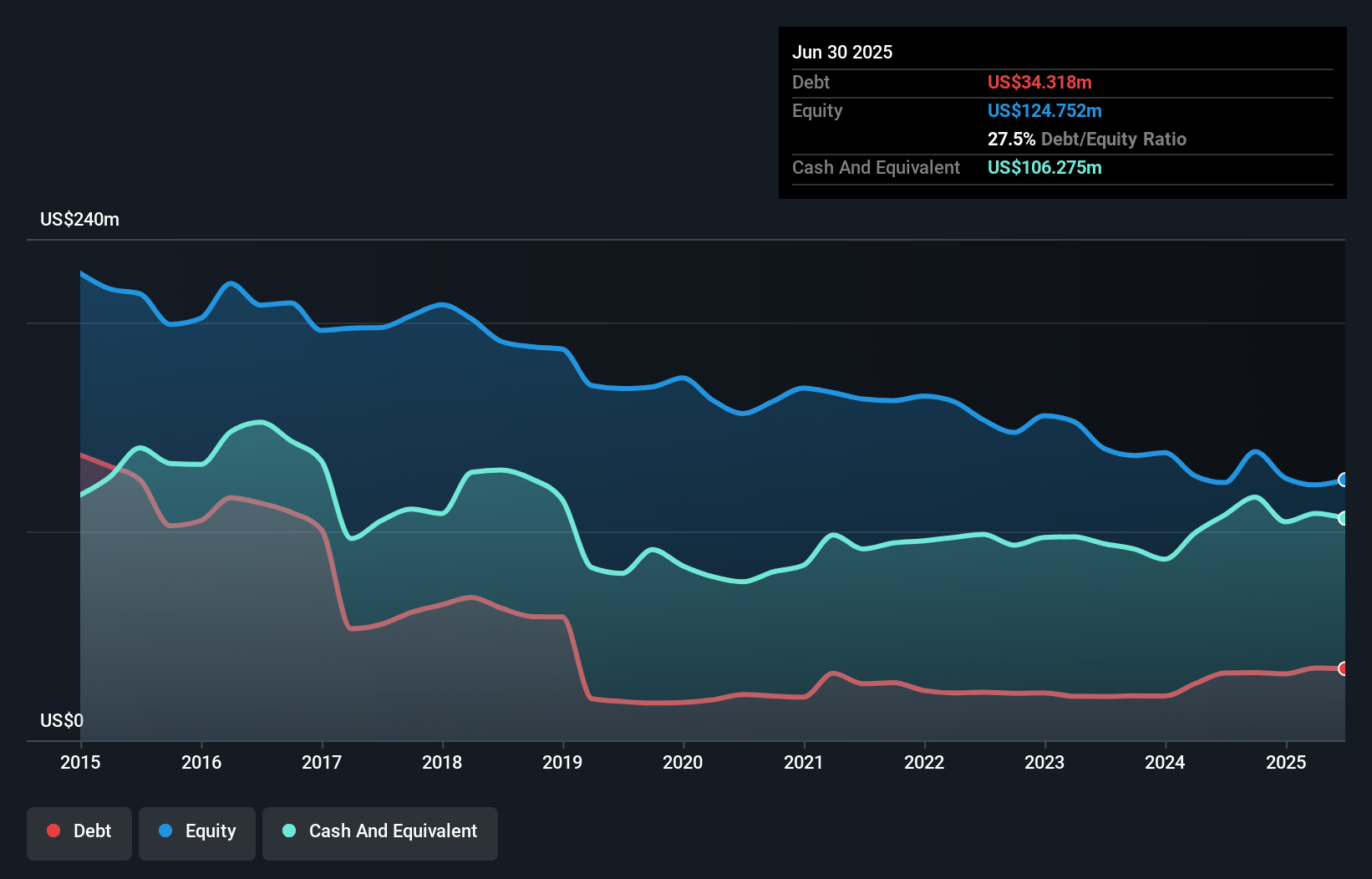Select the Cash endpoint marker on the chart

[x=1343, y=518]
